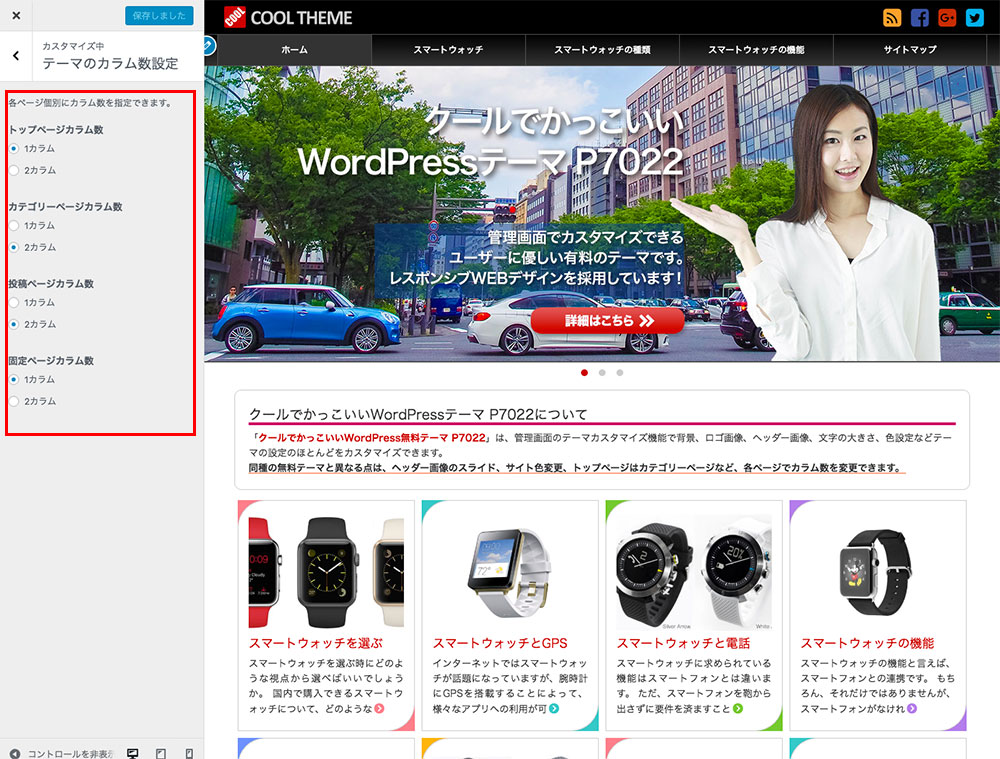
Task: Click the 保存しました button
Action: tap(159, 15)
